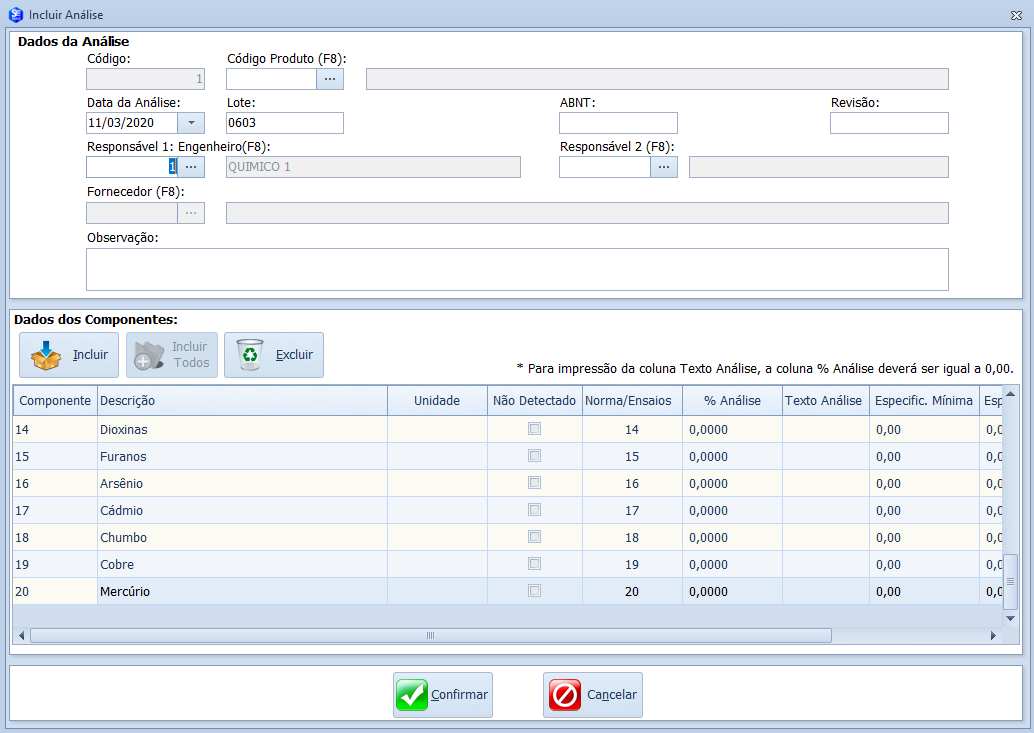Image resolution: width=1034 pixels, height=733 pixels.
Task: Check Não Detectado for Arsênio
Action: 535,483
